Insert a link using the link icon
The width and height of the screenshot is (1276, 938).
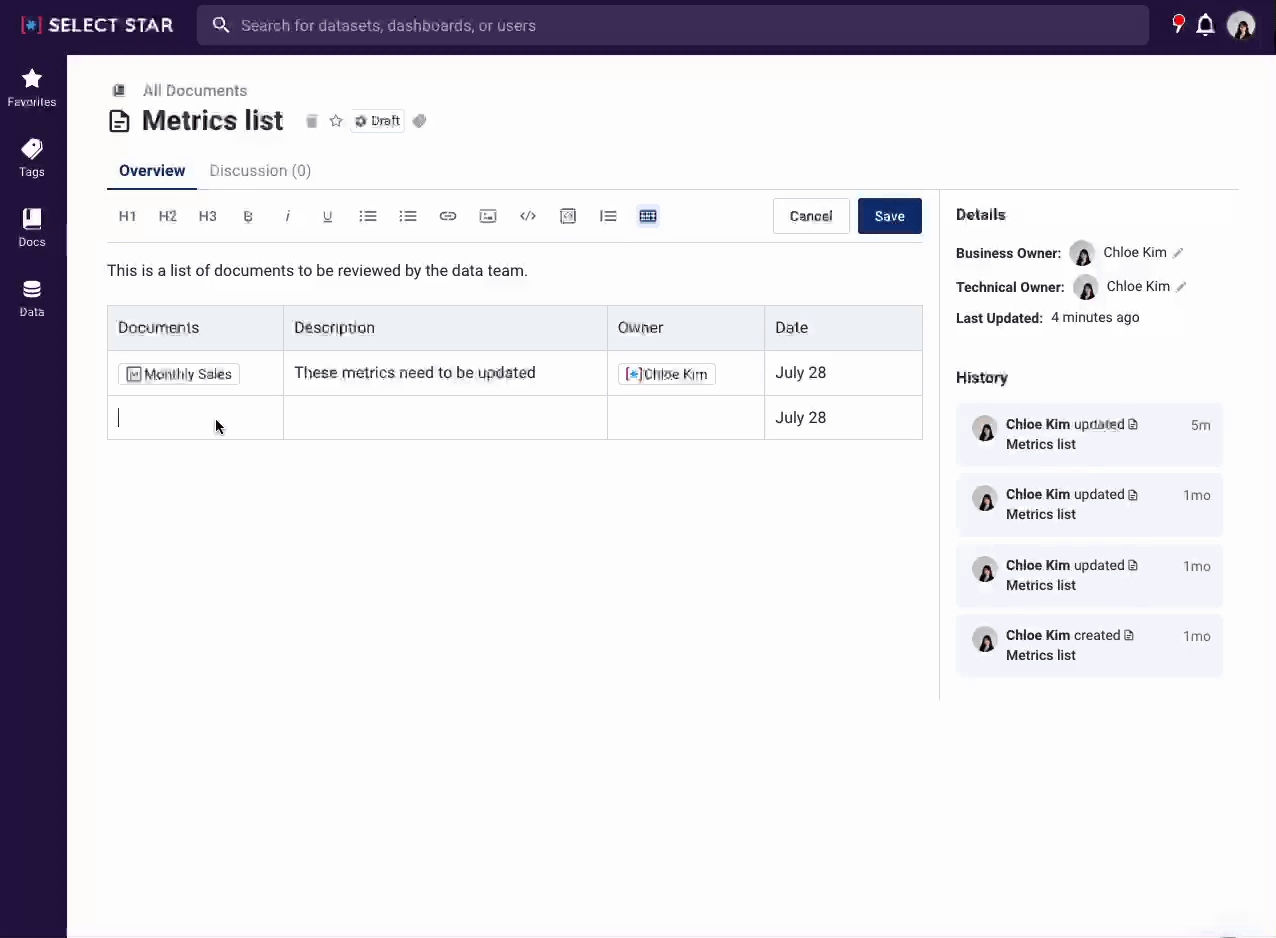coord(448,216)
